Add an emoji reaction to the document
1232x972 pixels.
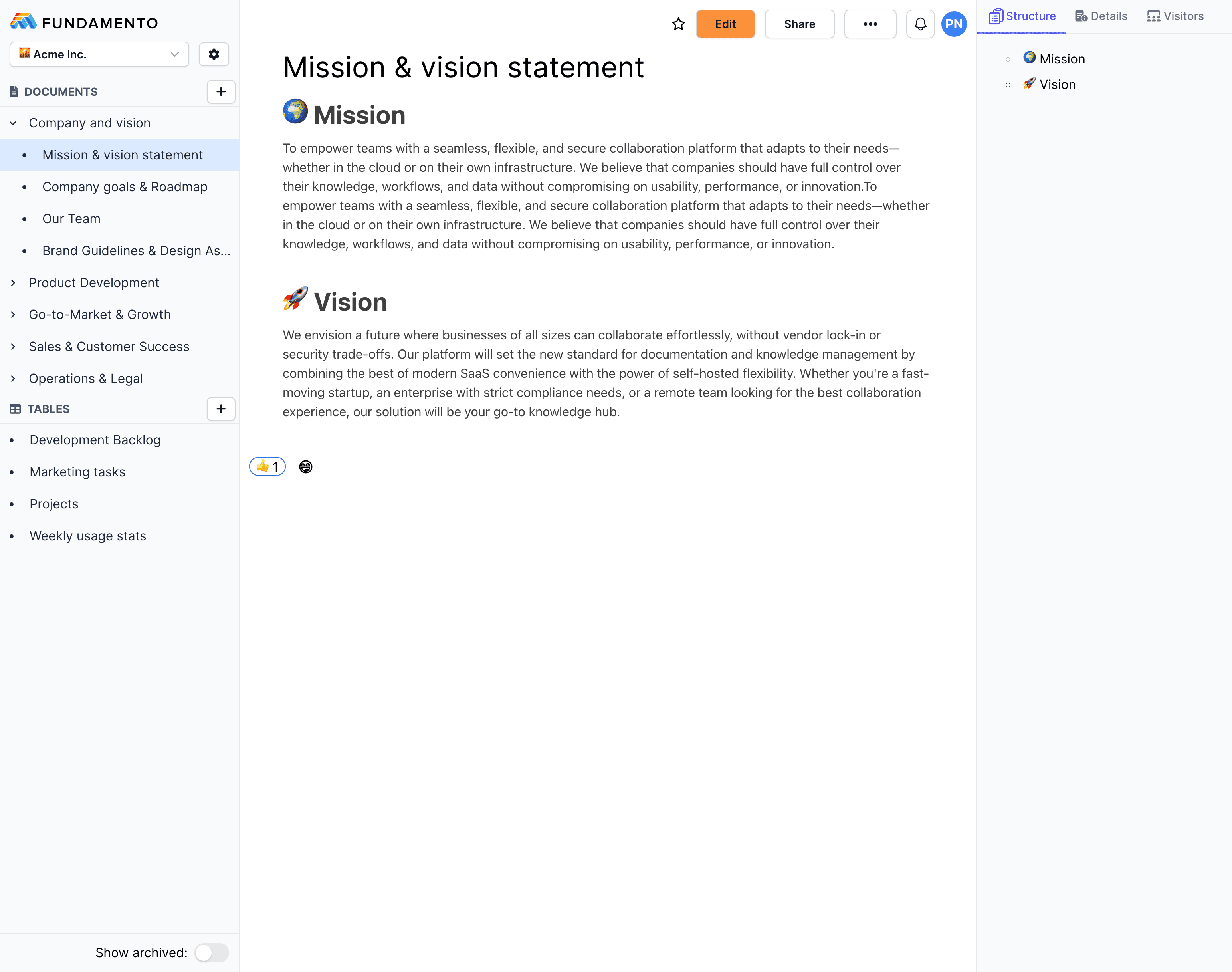(305, 466)
